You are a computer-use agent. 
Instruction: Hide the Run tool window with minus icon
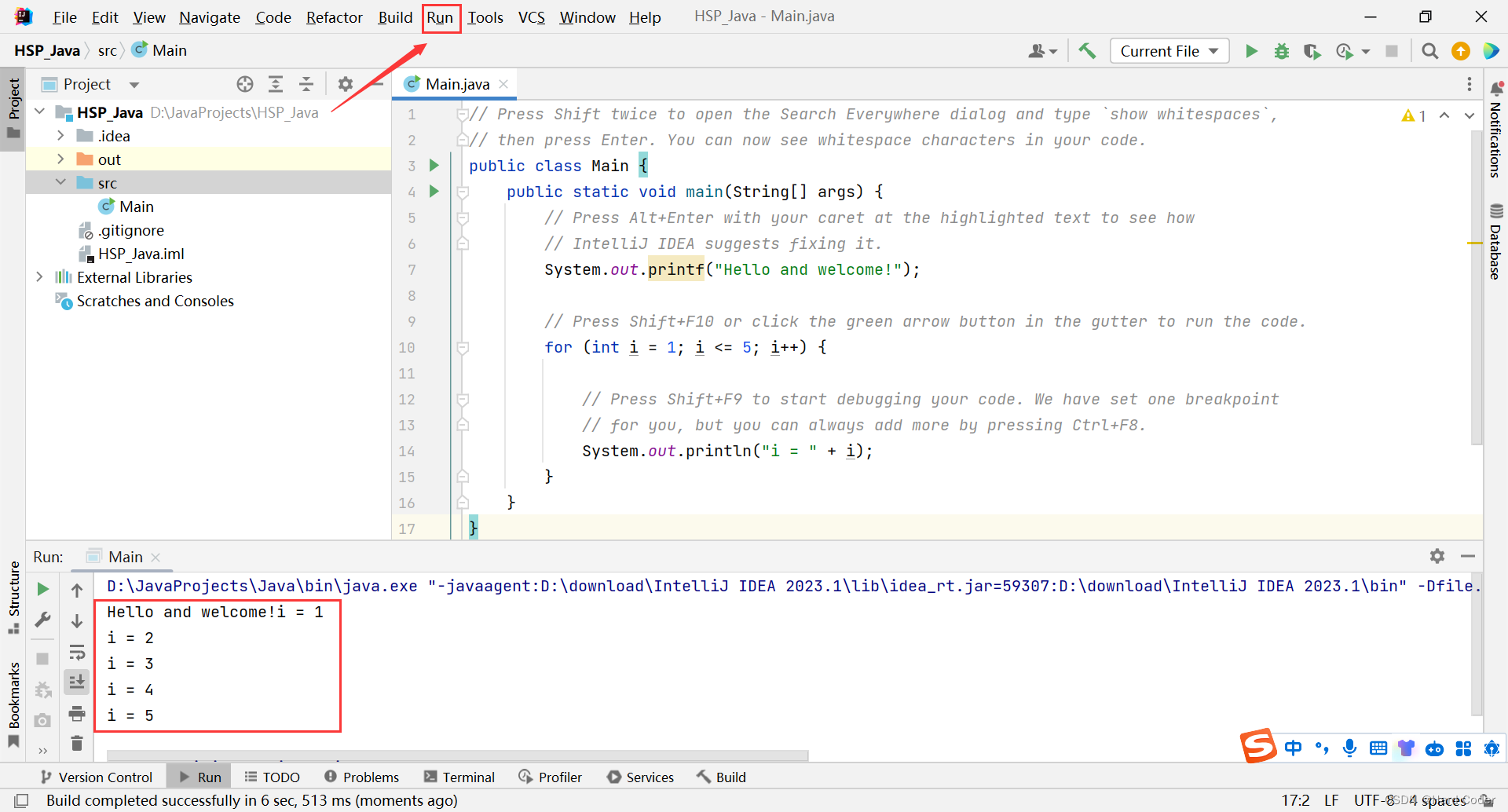[1468, 556]
